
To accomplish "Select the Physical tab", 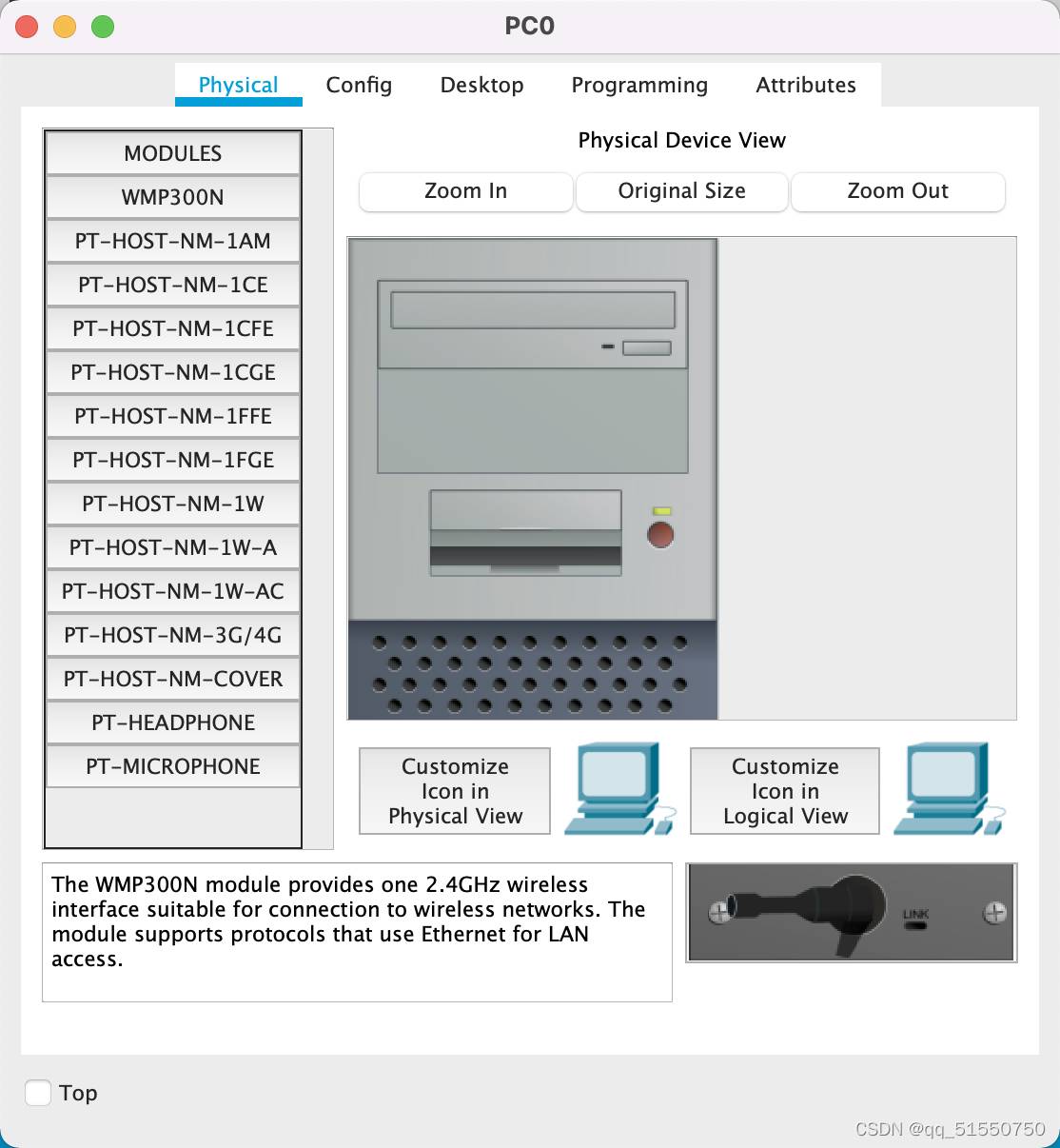I will coord(239,85).
